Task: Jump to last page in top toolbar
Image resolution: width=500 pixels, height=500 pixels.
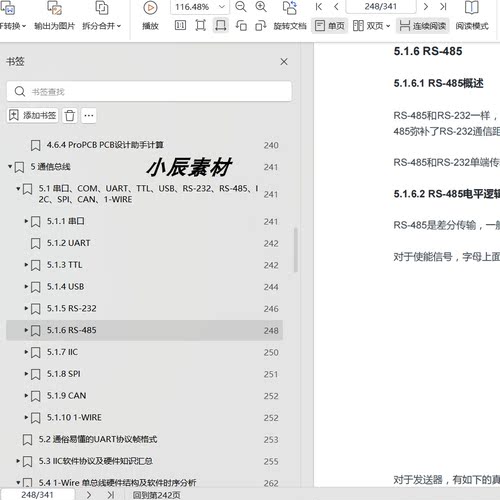Action: (443, 6)
